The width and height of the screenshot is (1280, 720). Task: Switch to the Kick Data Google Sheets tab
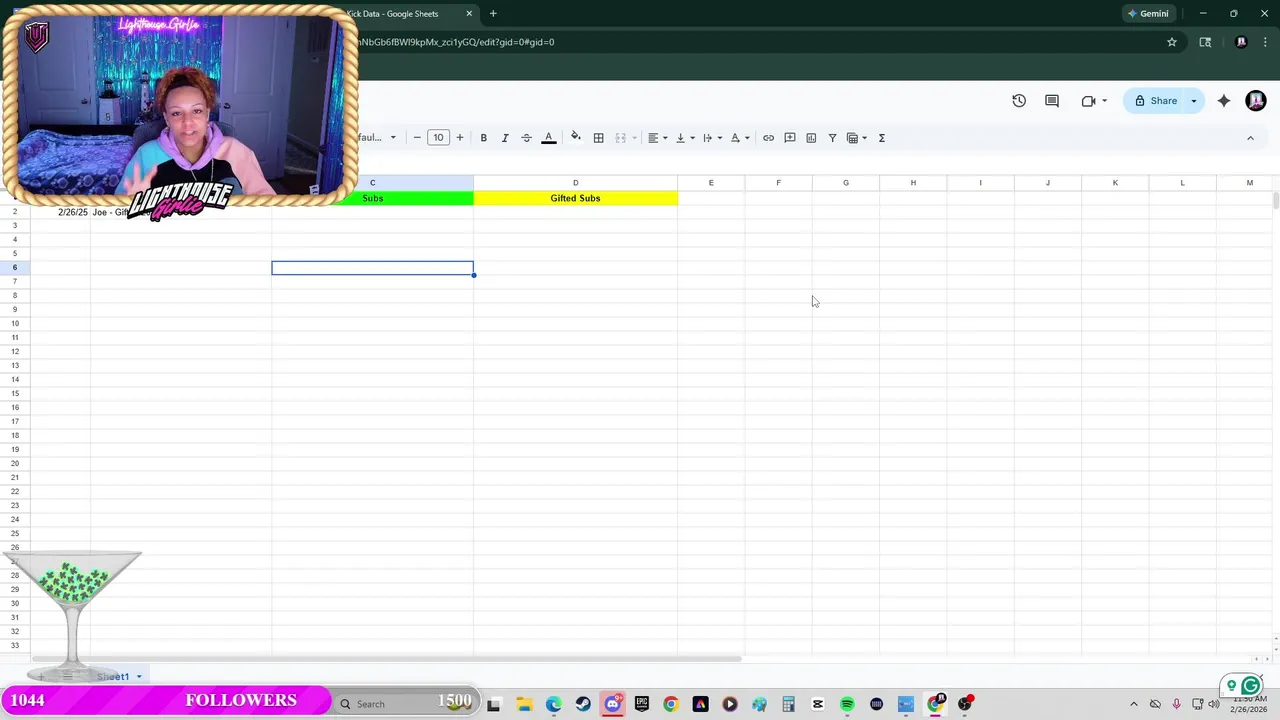point(405,14)
